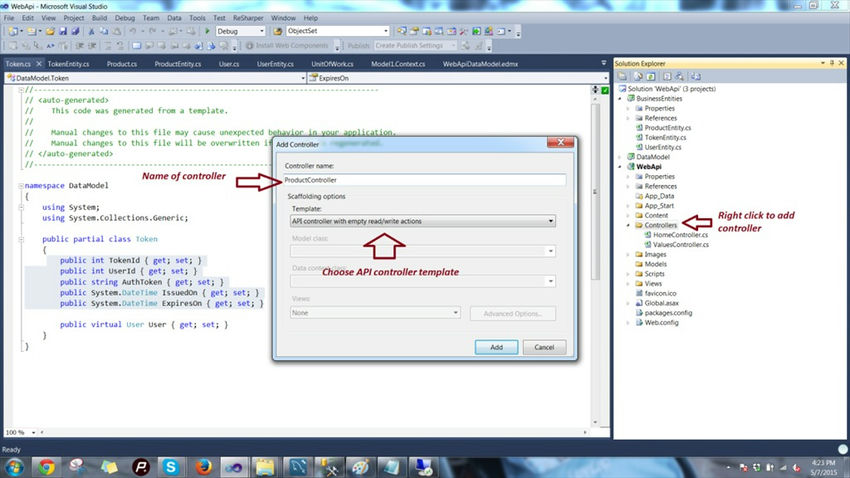This screenshot has height=478, width=850.
Task: Collapse the namespace DataModel code region
Action: point(21,185)
